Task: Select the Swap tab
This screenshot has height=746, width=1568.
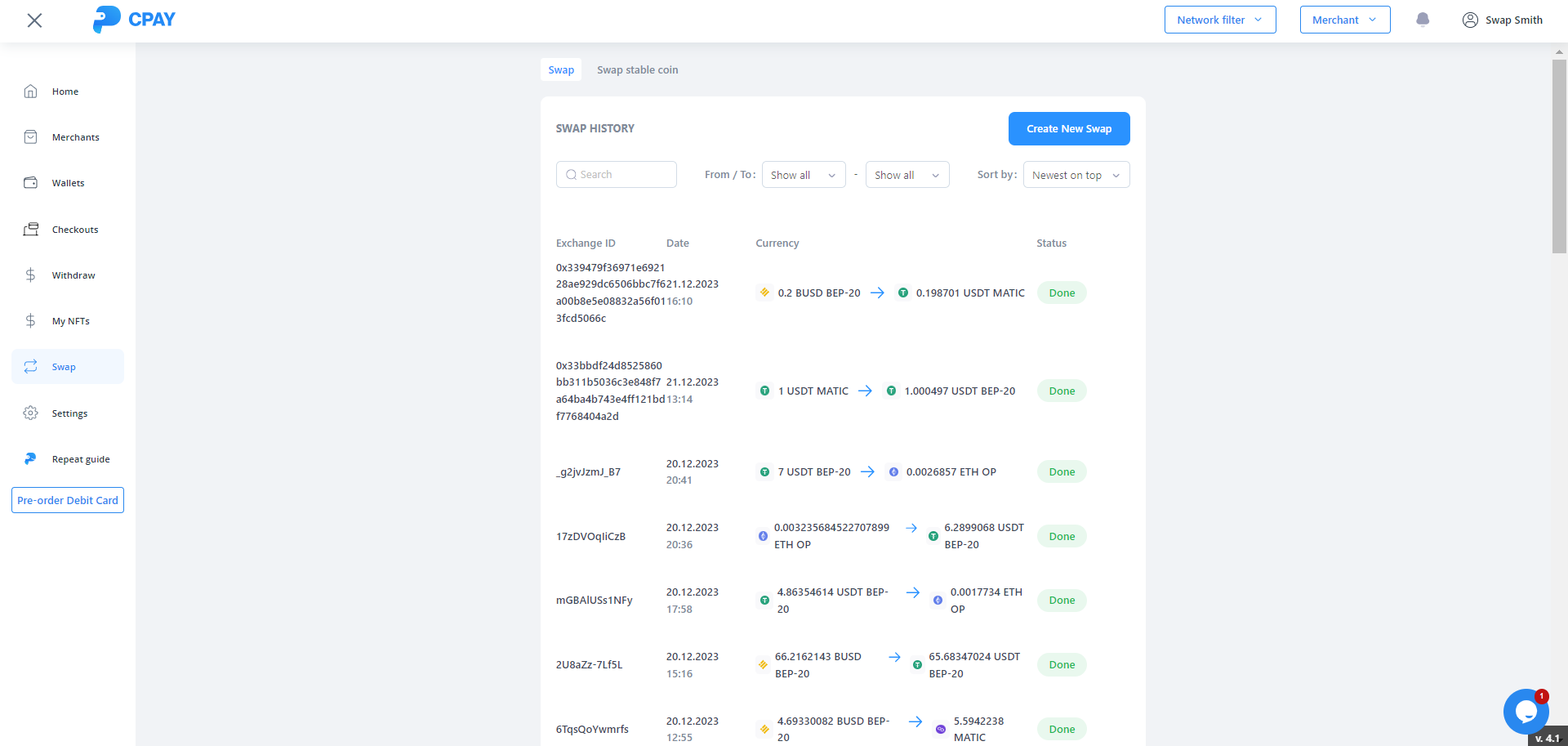Action: click(561, 70)
